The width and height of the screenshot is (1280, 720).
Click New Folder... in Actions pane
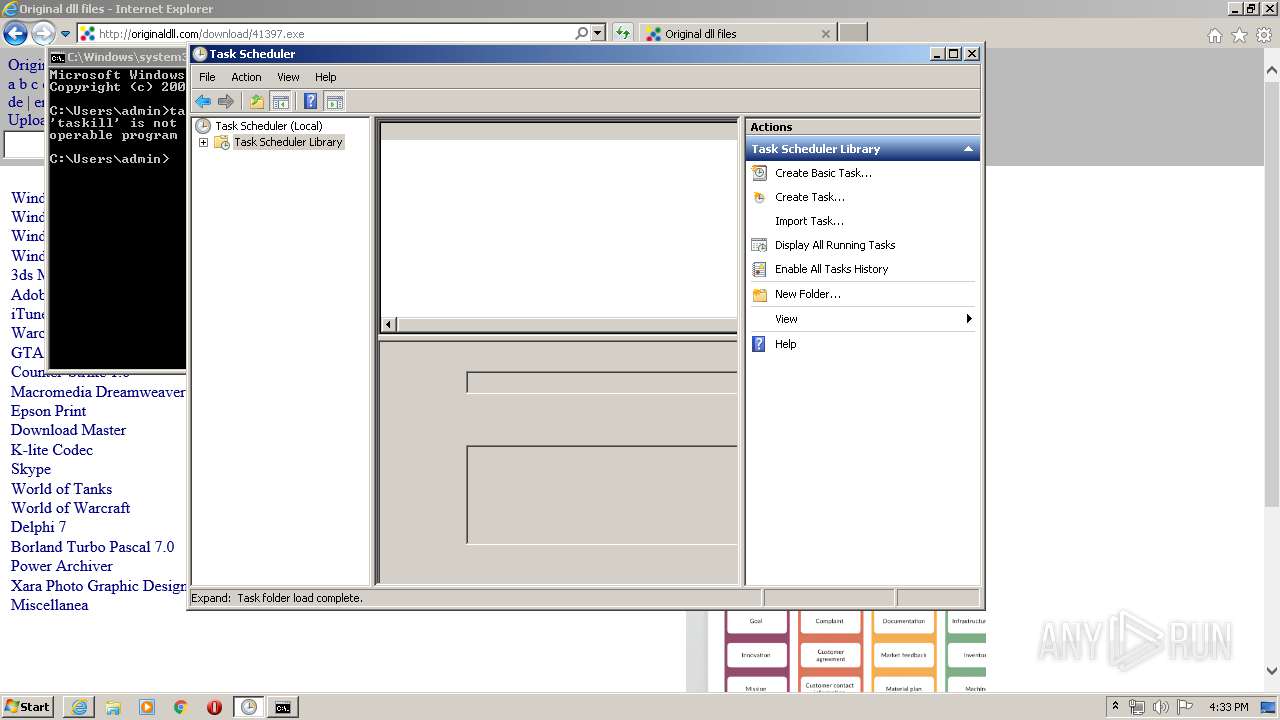point(807,294)
